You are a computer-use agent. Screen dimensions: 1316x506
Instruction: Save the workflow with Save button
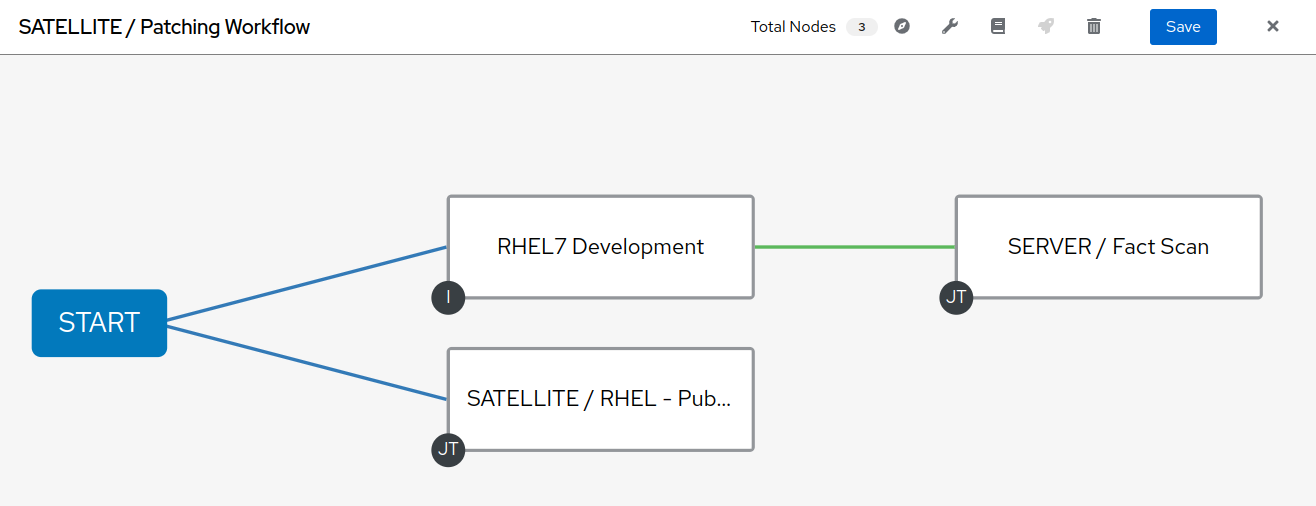[x=1183, y=27]
